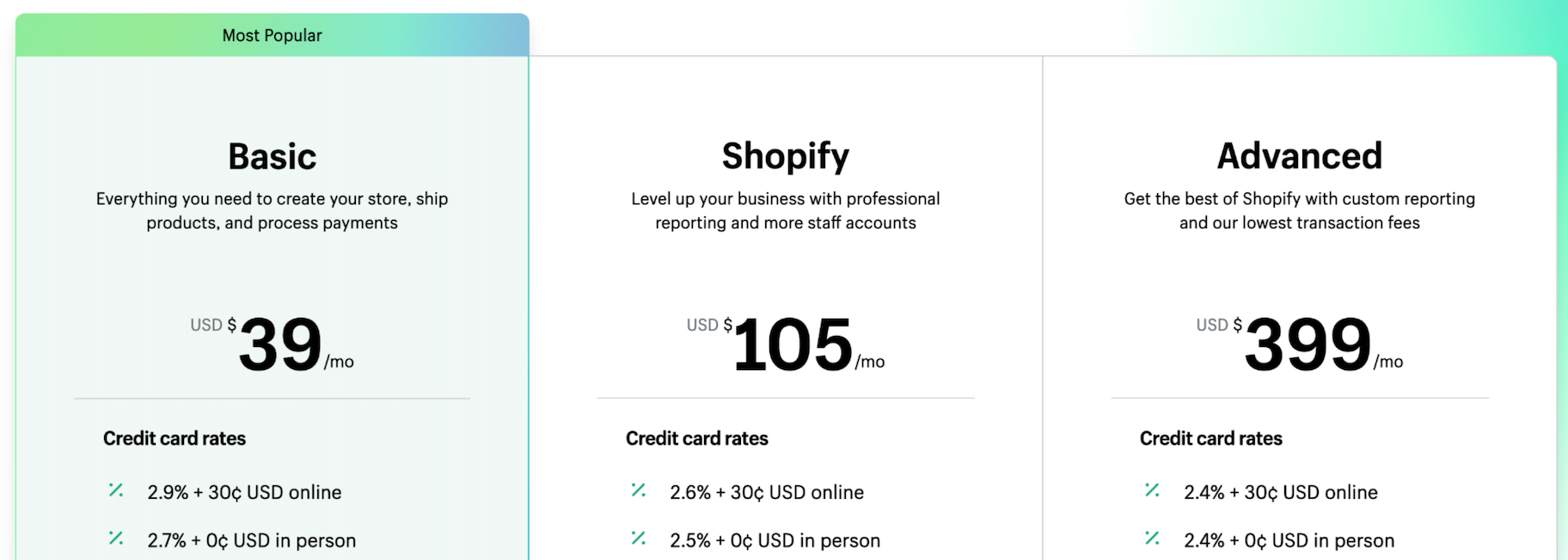
Task: Click percent icon beside Basic 2.9% online rate
Action: click(x=116, y=490)
